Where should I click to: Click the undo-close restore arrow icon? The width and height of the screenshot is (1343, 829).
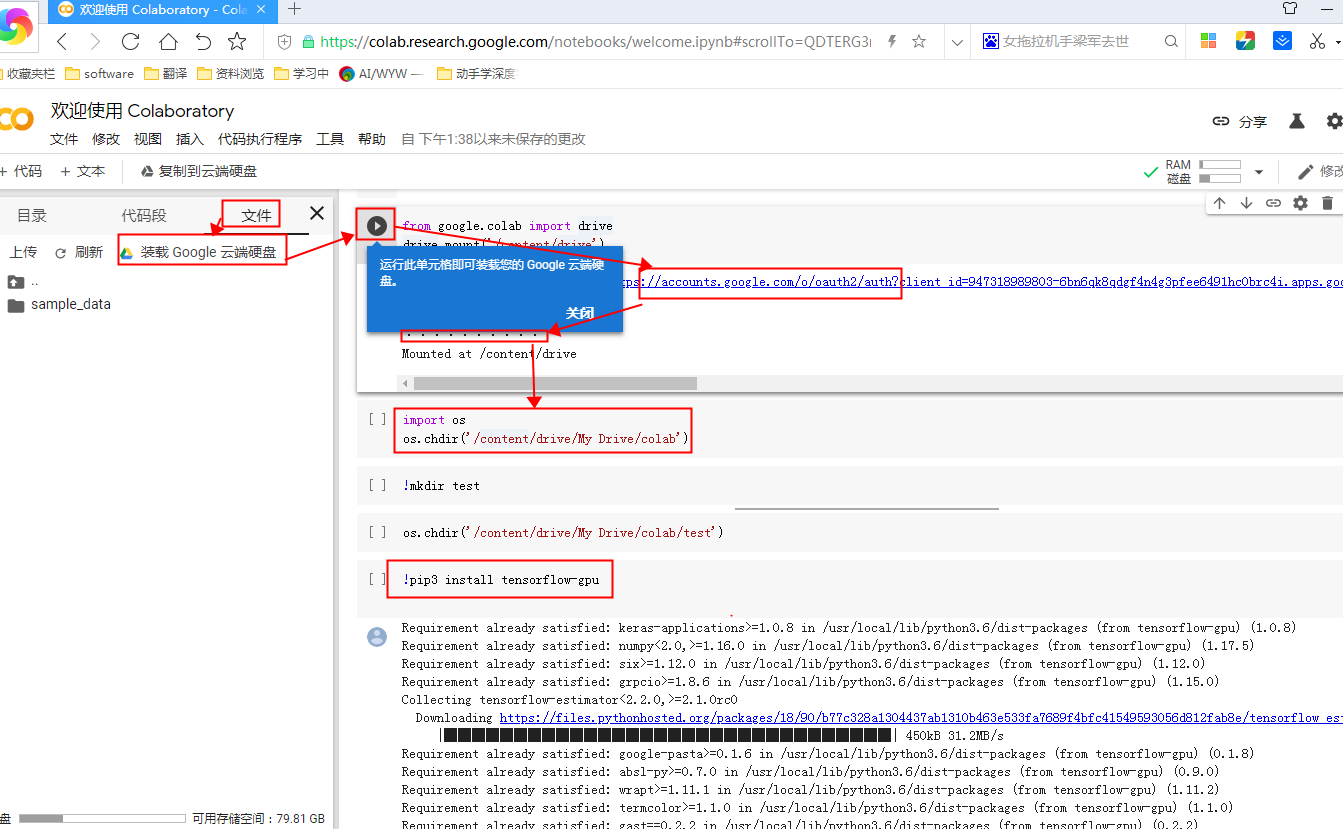click(x=203, y=41)
